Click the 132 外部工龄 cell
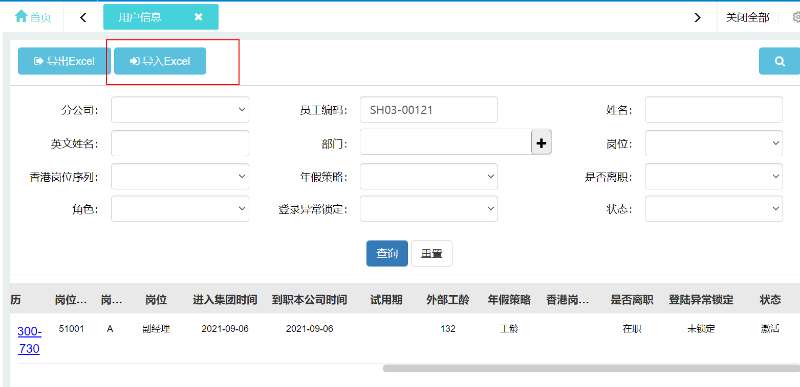This screenshot has width=800, height=387. click(448, 329)
